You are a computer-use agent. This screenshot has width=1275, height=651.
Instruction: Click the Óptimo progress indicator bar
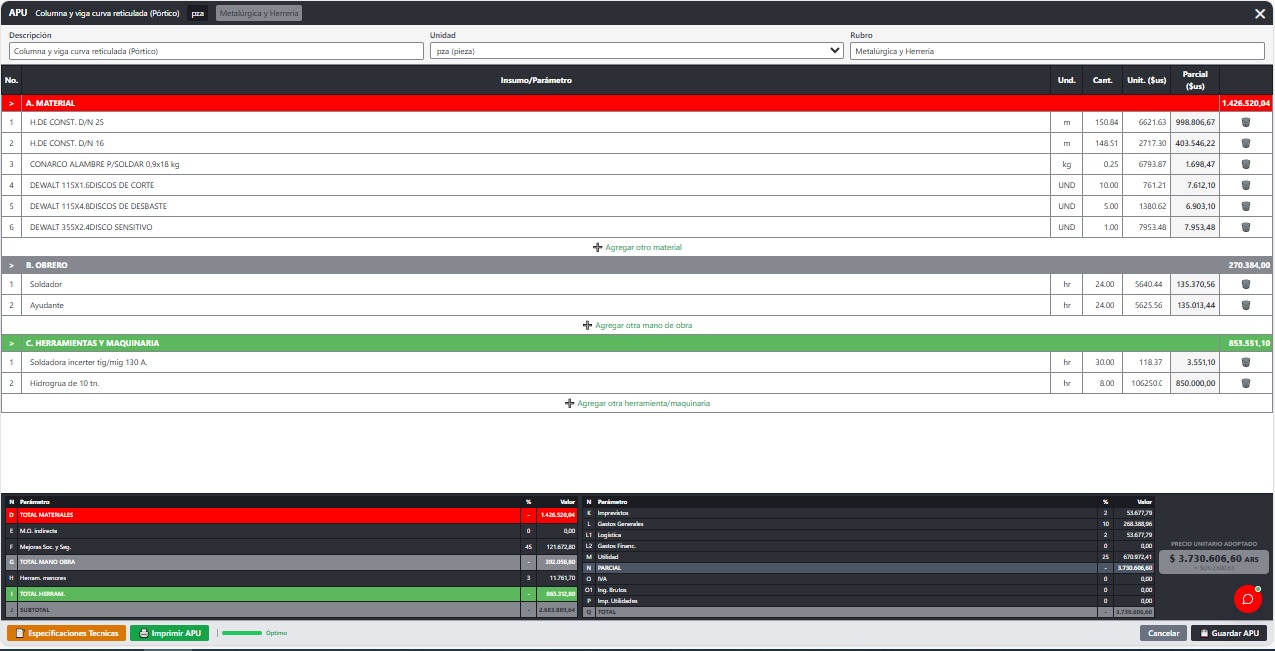coord(241,633)
